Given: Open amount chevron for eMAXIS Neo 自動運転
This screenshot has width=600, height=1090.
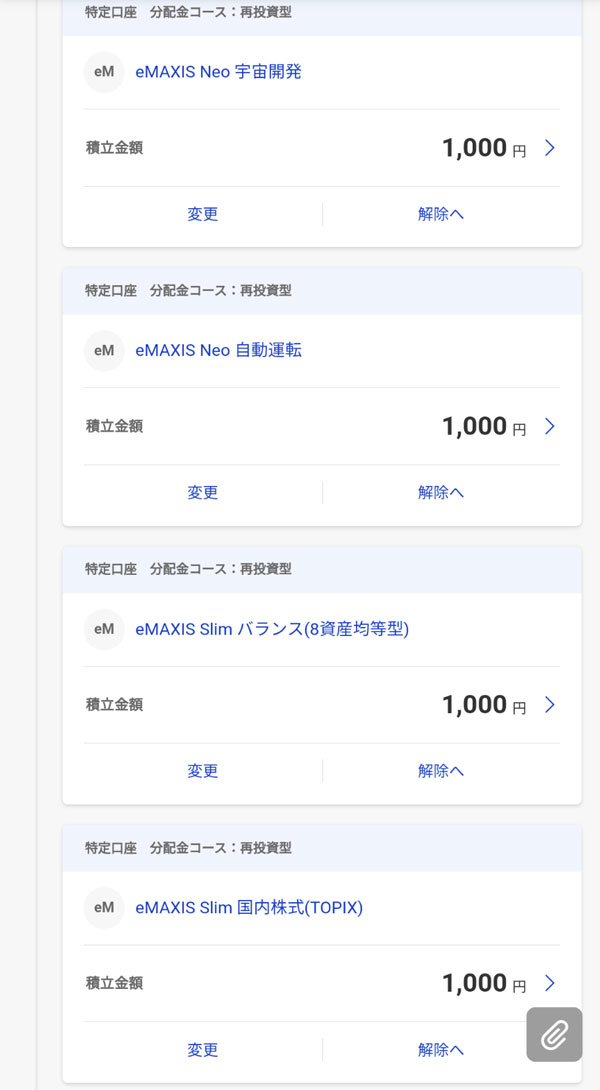Looking at the screenshot, I should click(549, 427).
